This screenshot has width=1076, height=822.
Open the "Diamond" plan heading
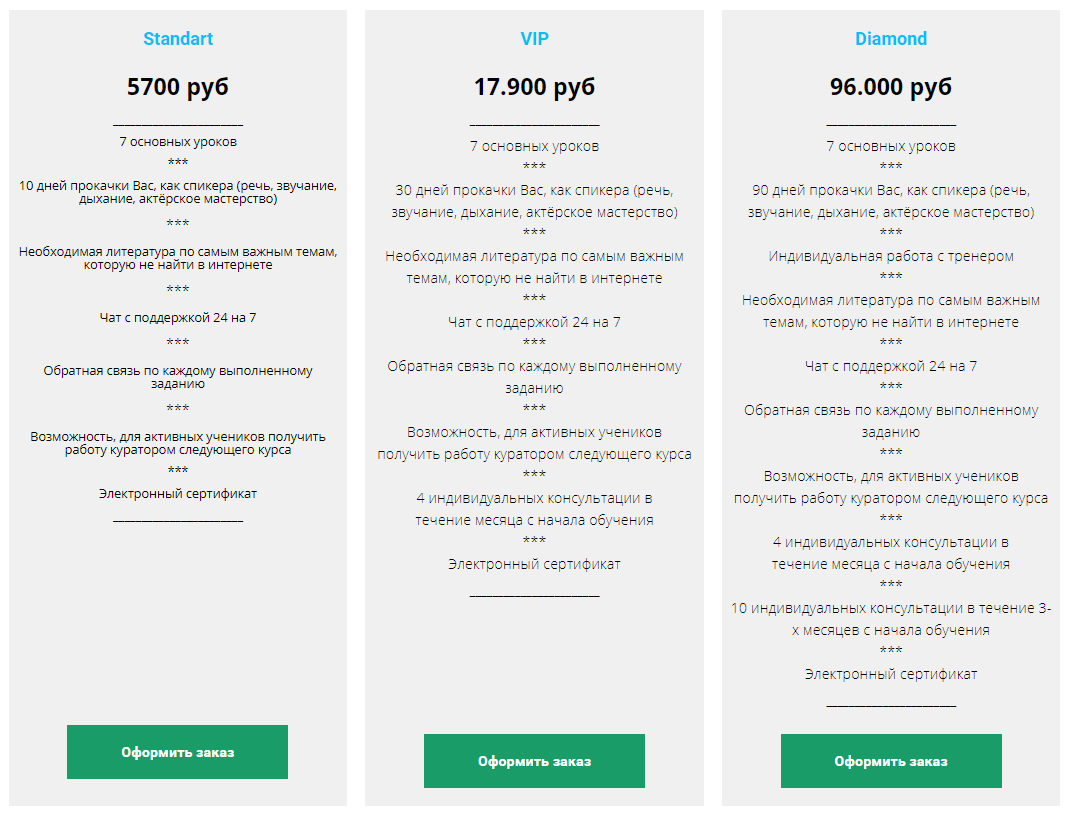tap(890, 39)
